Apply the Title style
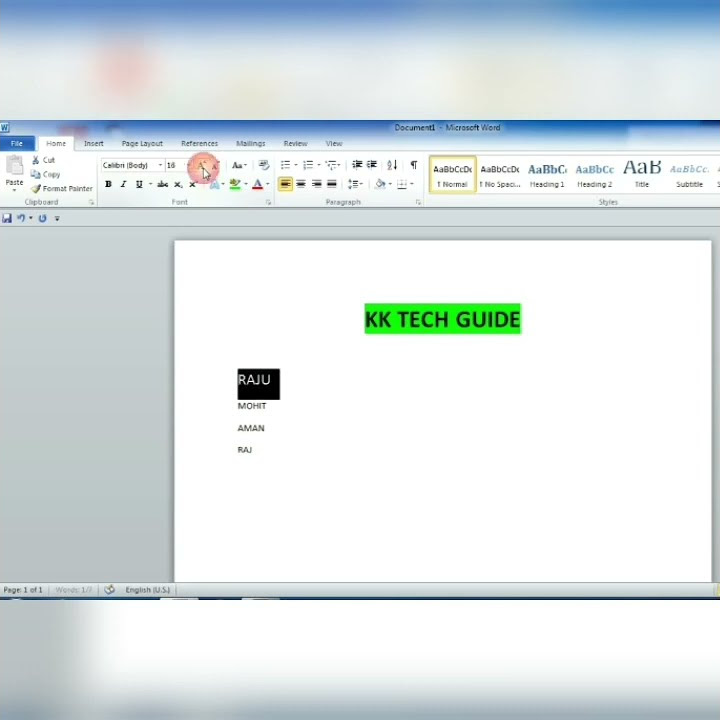 coord(641,174)
